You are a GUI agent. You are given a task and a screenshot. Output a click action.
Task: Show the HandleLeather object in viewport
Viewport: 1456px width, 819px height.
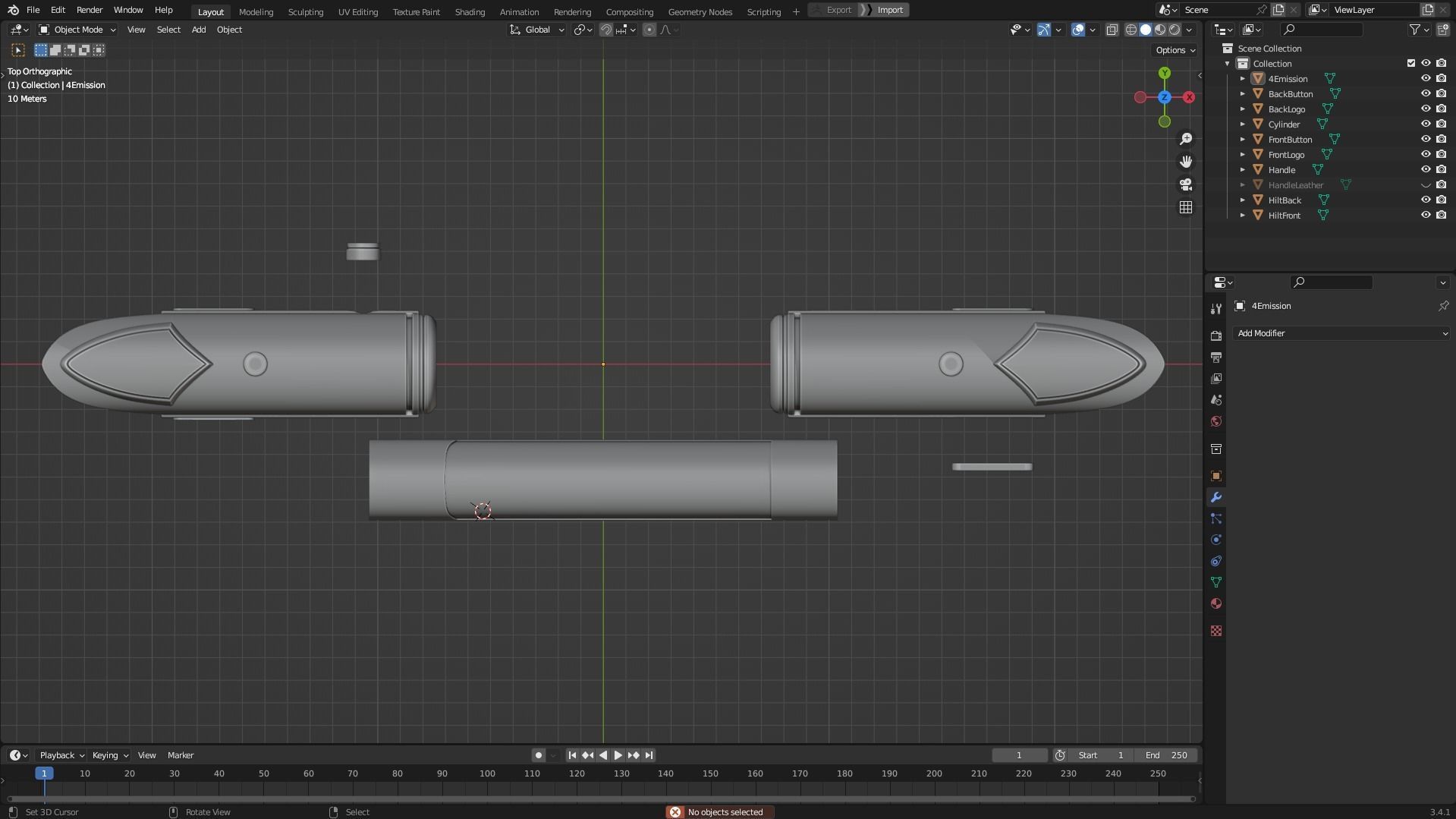(1426, 185)
